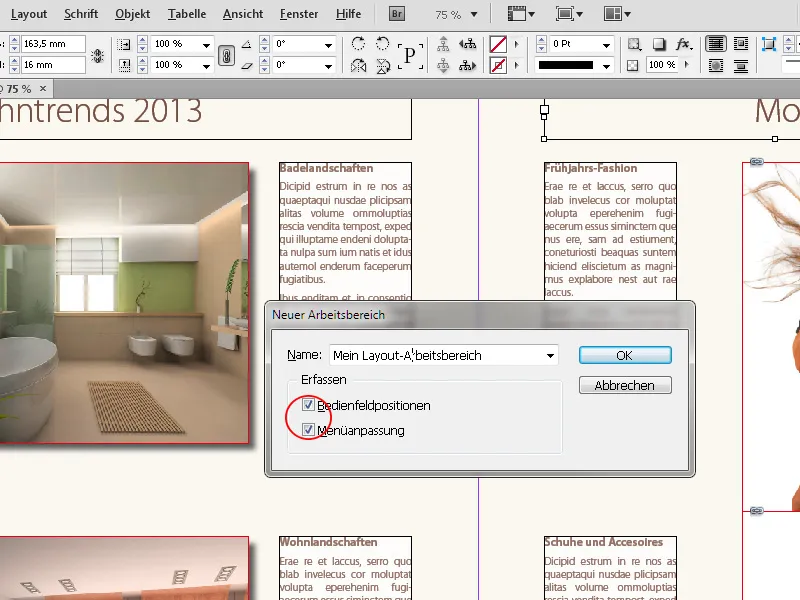Open the Hilfe menu

click(348, 14)
